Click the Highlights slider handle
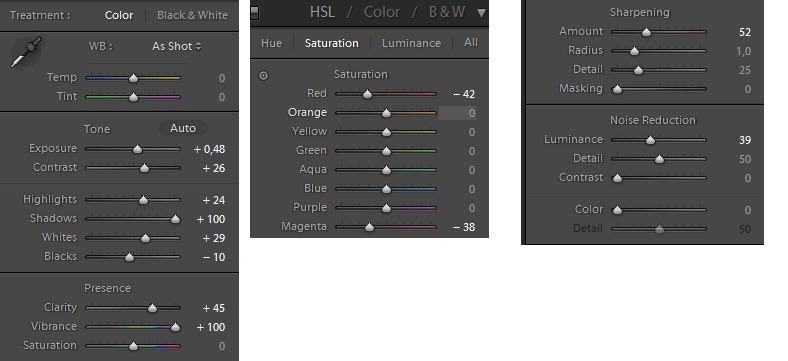The image size is (788, 361). coord(143,200)
